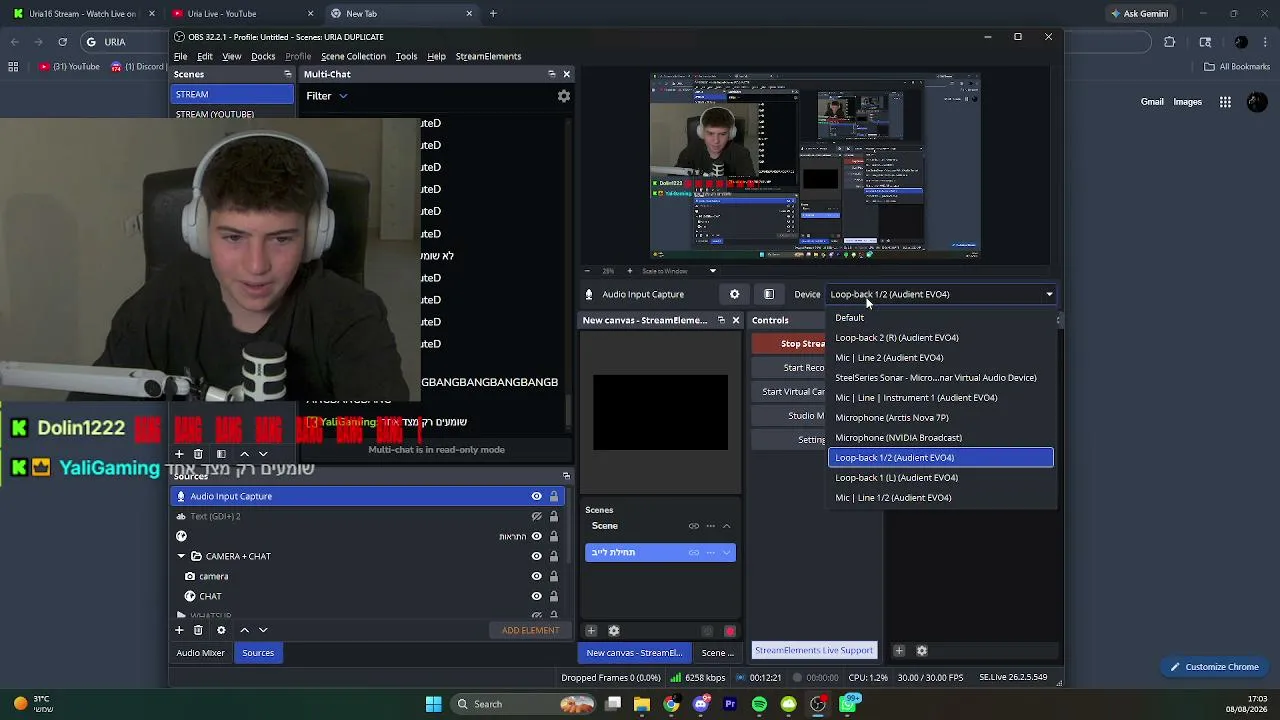Select the STREAM scene
Viewport: 1280px width, 720px height.
point(232,94)
